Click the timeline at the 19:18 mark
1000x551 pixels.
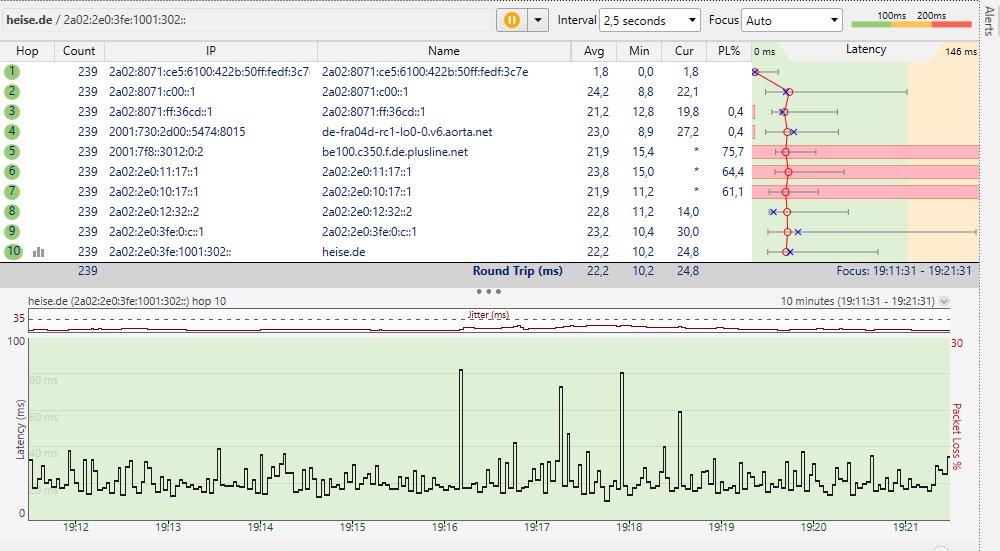[x=629, y=527]
